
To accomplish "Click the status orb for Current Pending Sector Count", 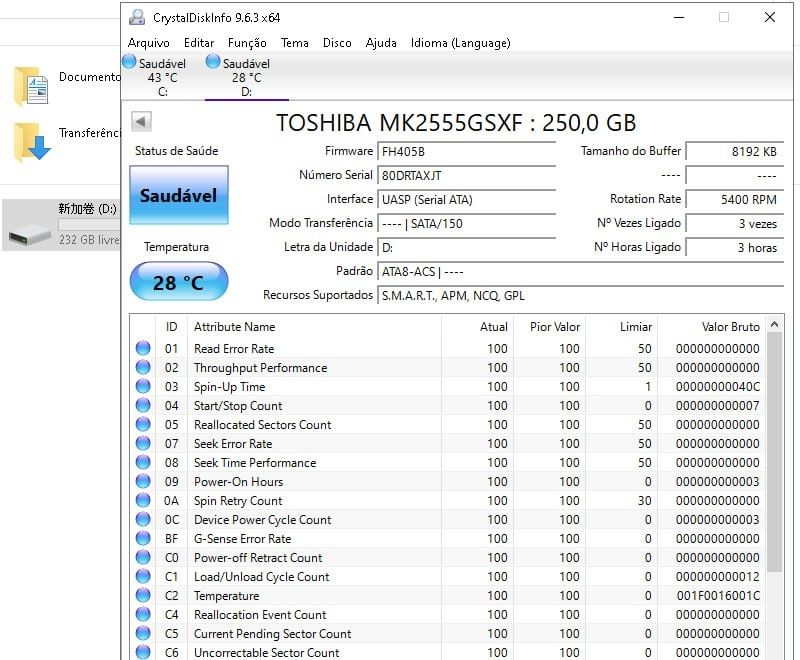I will [143, 633].
